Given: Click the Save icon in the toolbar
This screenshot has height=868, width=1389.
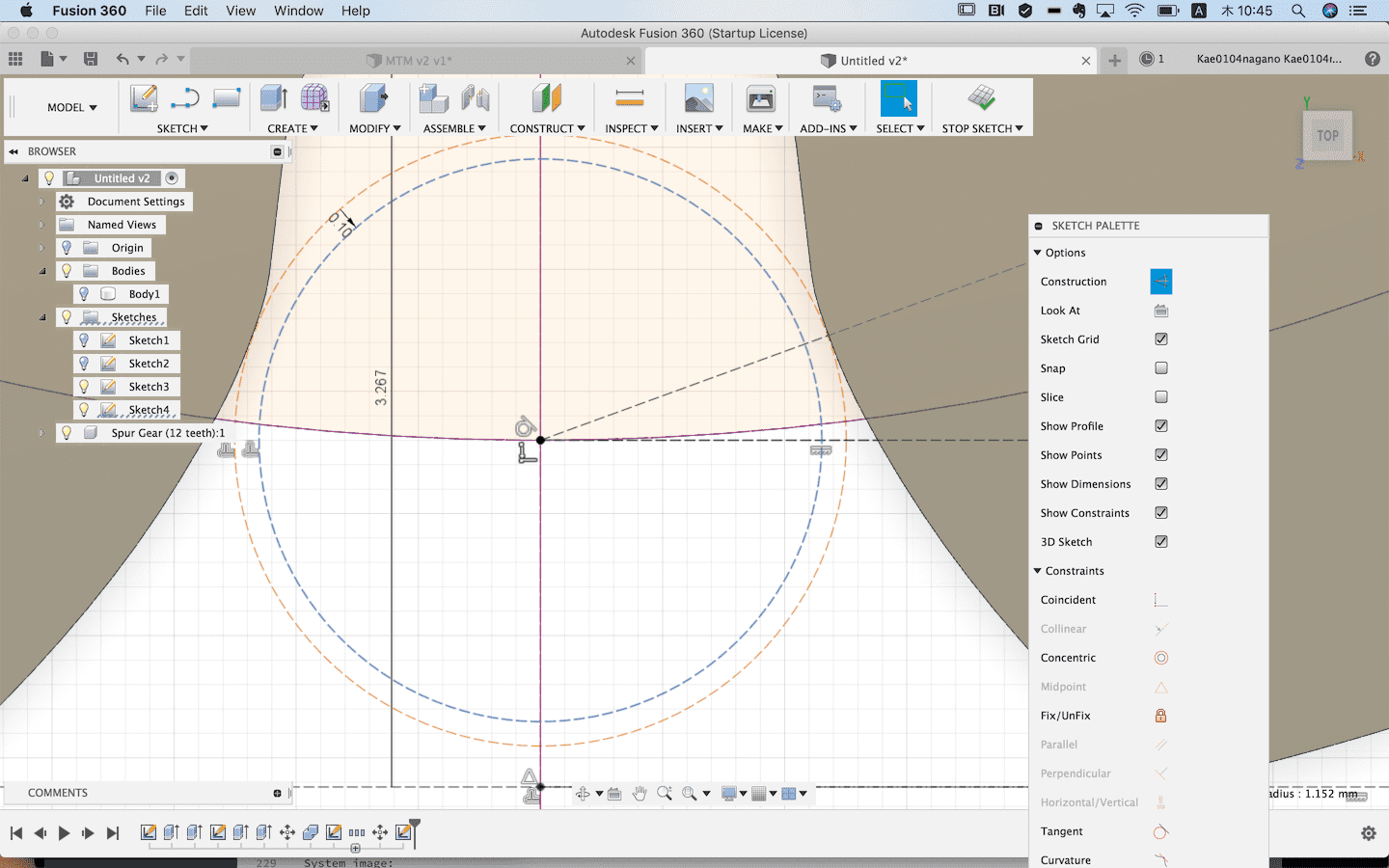Looking at the screenshot, I should coord(91,59).
